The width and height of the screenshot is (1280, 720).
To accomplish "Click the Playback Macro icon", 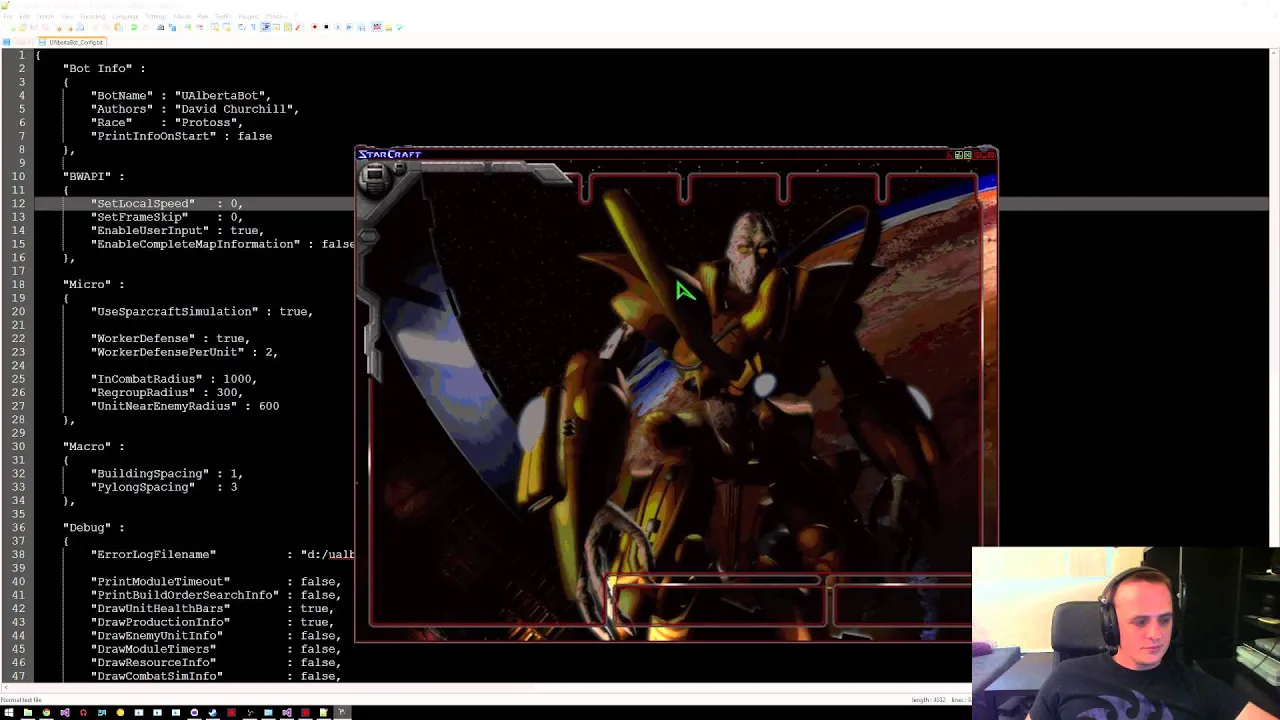I will [x=338, y=27].
